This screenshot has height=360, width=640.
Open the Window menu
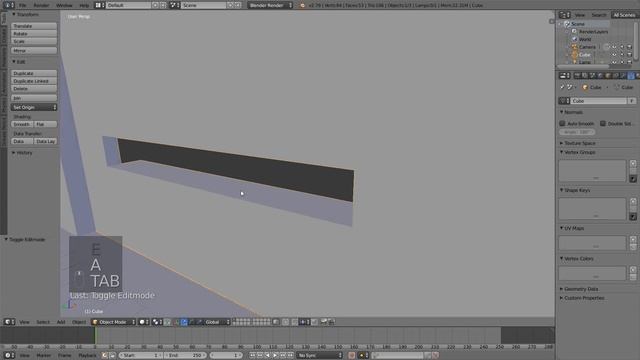(x=64, y=5)
